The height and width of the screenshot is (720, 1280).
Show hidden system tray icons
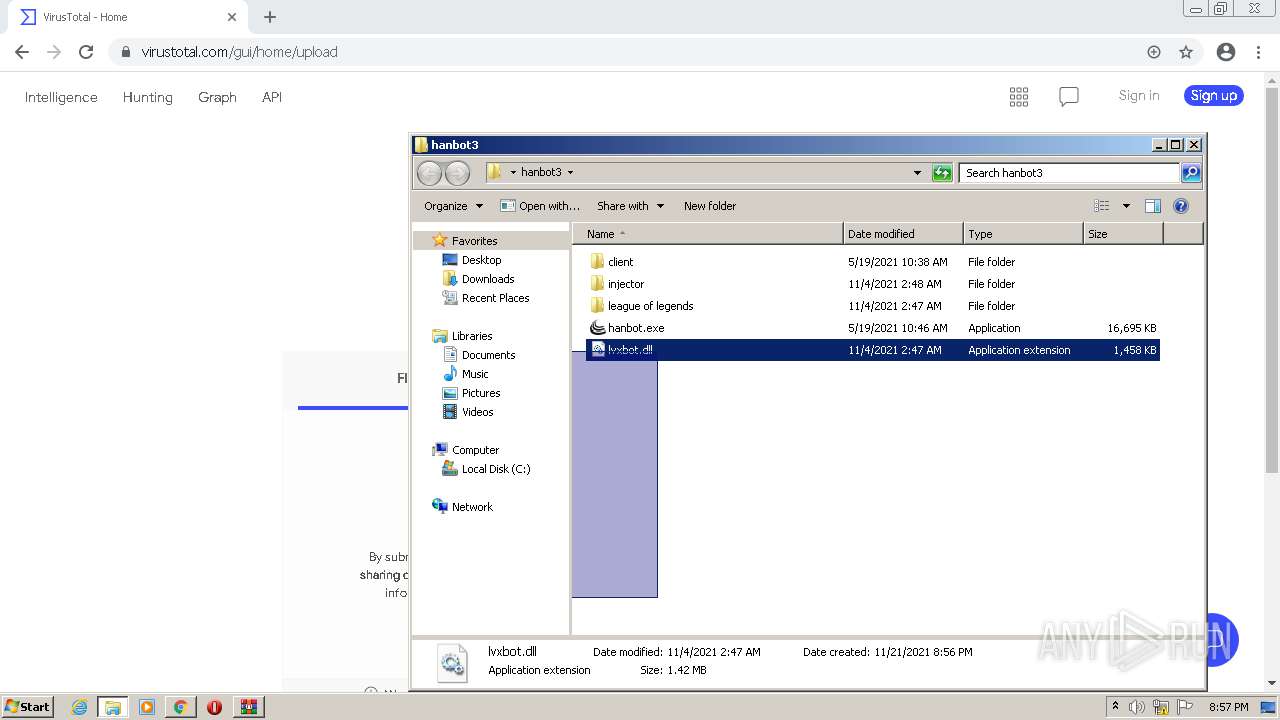coord(1115,706)
